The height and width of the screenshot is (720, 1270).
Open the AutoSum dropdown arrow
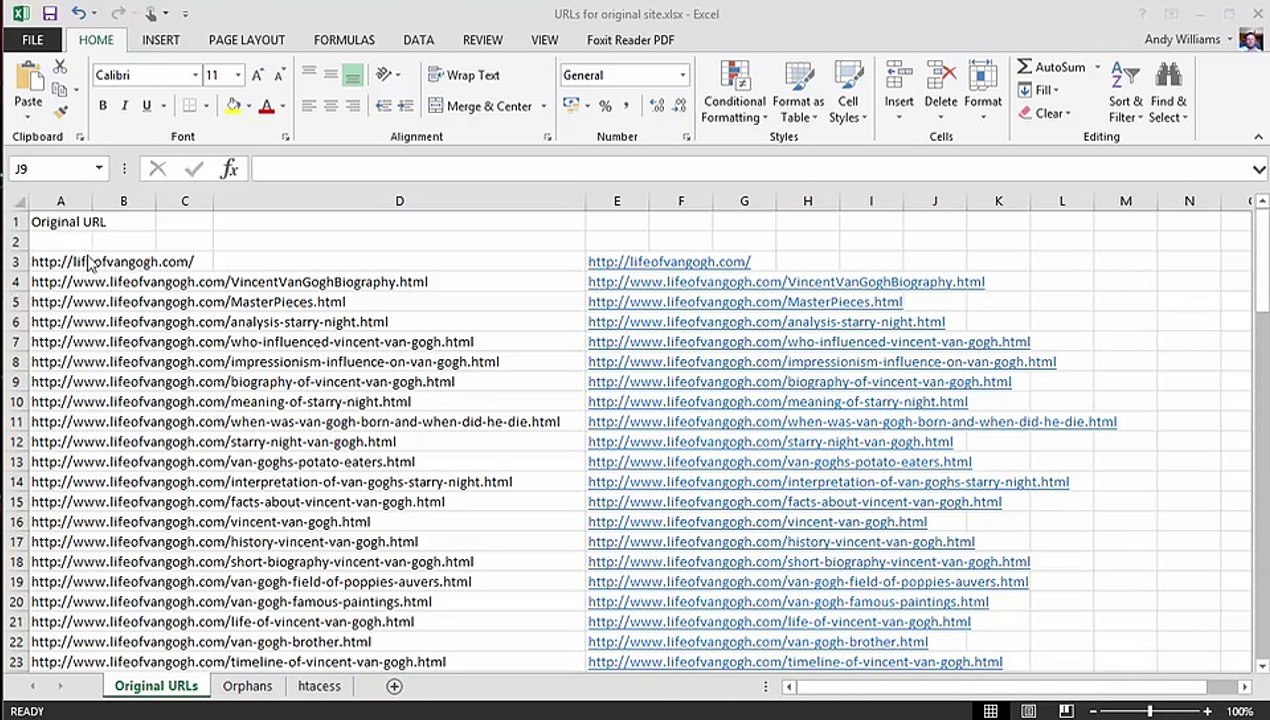pos(1097,67)
